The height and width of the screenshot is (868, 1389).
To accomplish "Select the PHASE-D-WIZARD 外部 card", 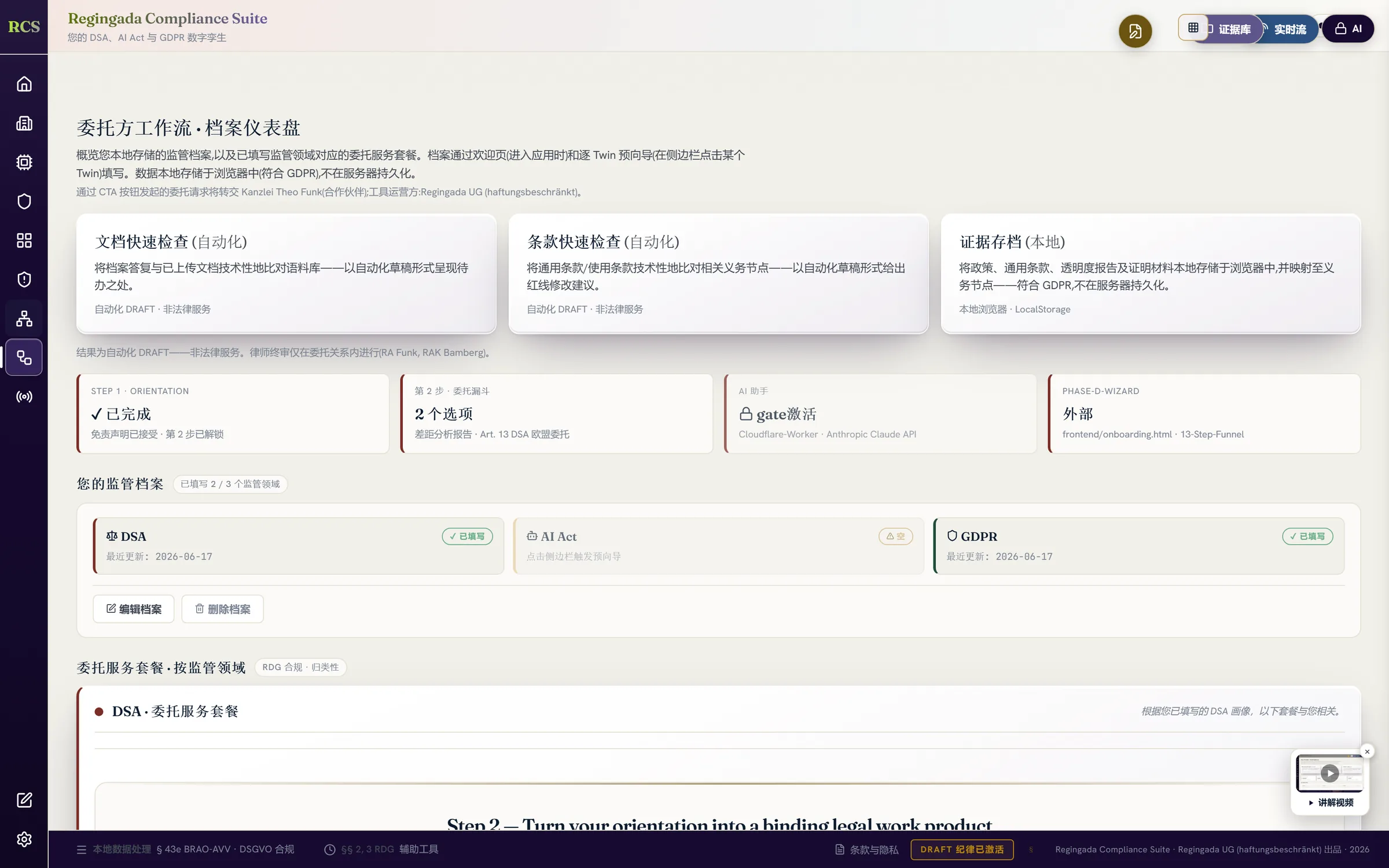I will click(x=1204, y=413).
